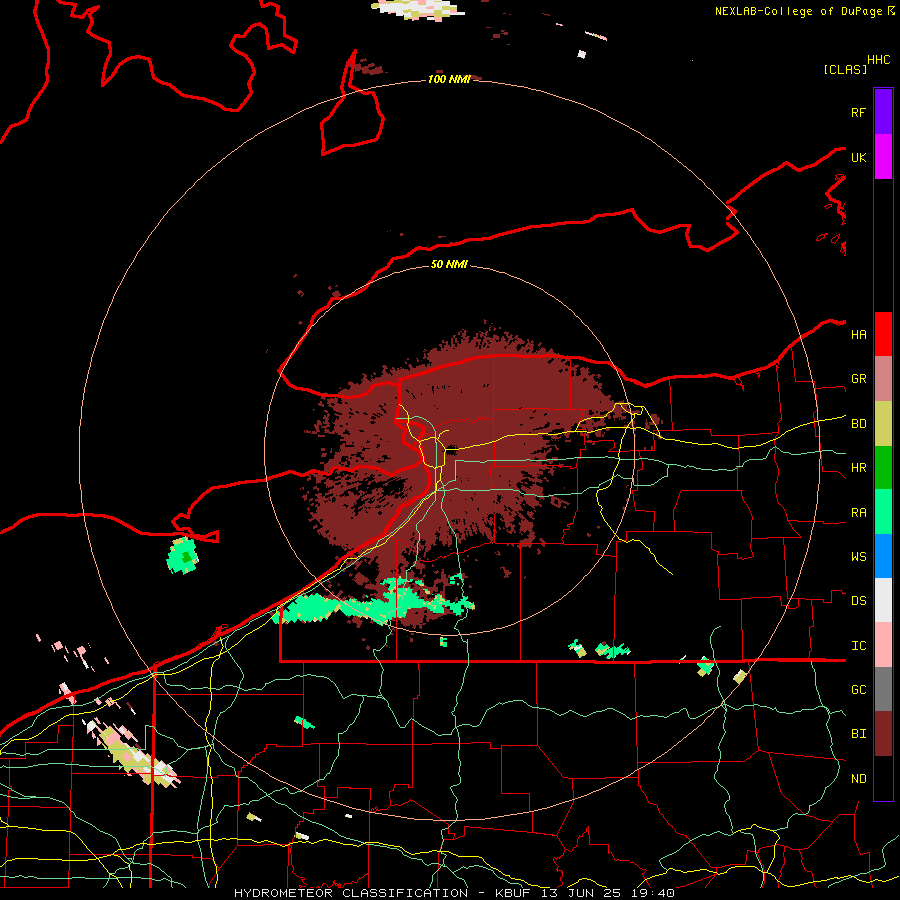The height and width of the screenshot is (900, 900).
Task: Click the IC legend label
Action: (x=858, y=646)
